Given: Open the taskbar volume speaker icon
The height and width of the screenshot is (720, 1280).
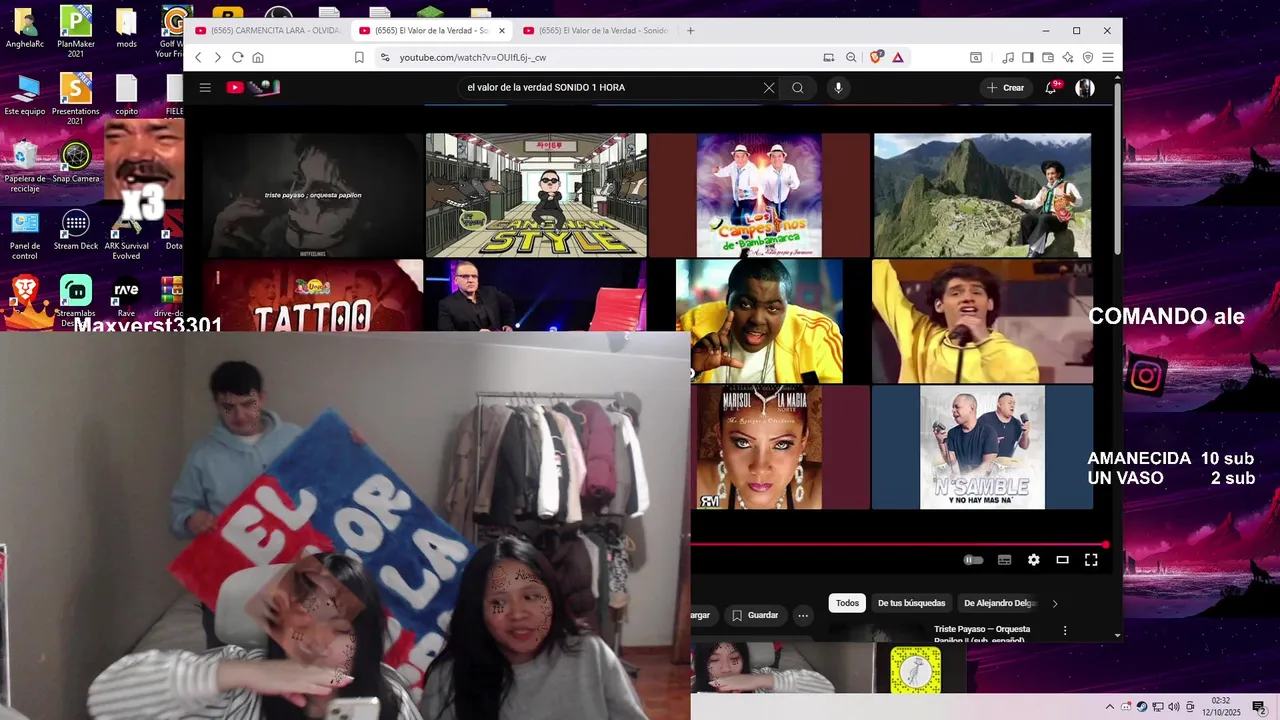Looking at the screenshot, I should point(1174,707).
